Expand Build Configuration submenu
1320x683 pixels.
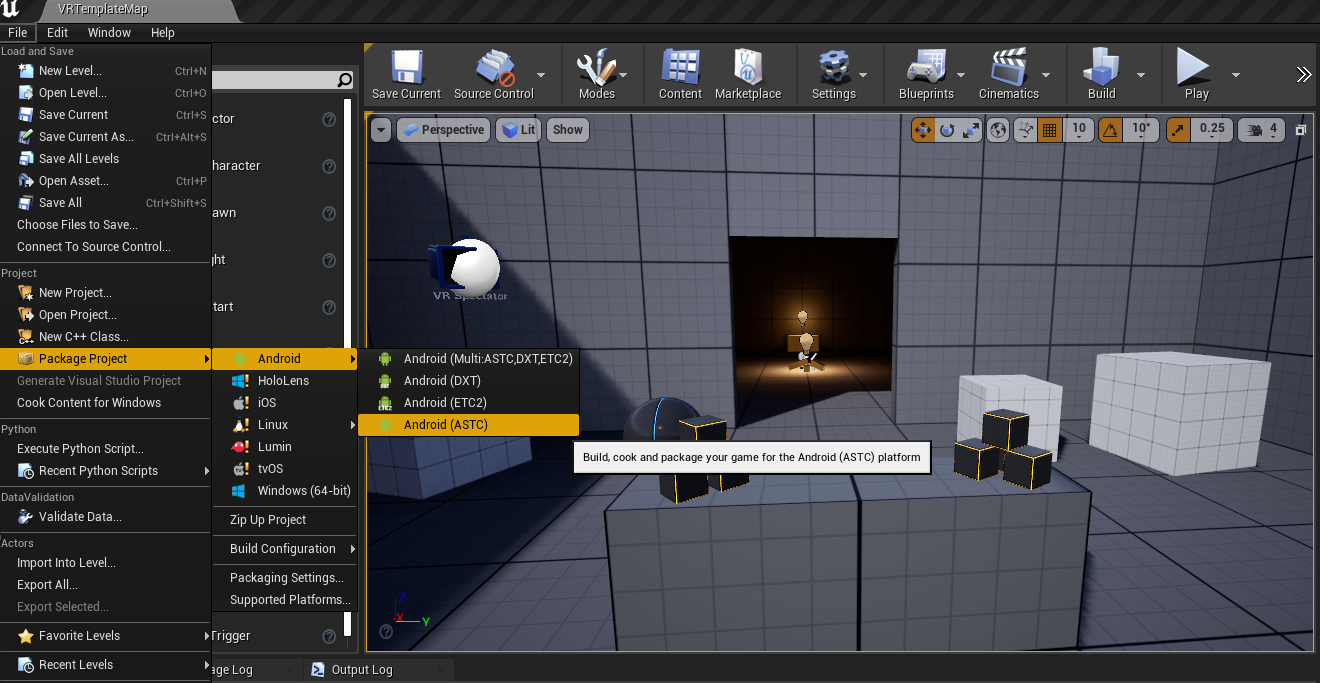point(285,549)
